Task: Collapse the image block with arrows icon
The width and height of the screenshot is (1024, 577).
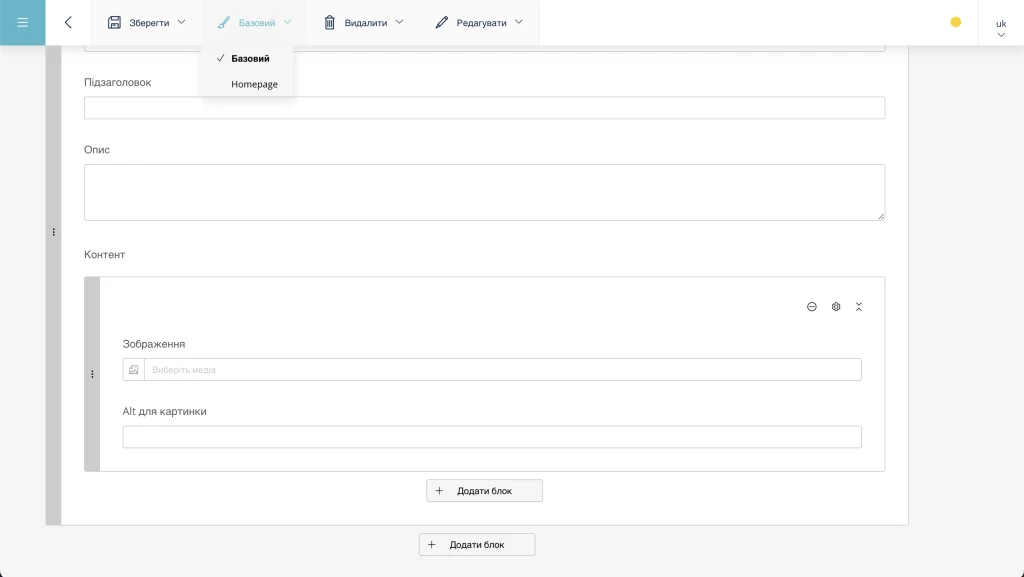Action: click(x=859, y=307)
